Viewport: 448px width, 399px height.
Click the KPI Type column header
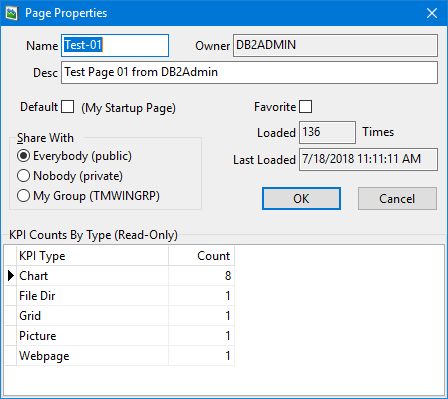[x=92, y=256]
